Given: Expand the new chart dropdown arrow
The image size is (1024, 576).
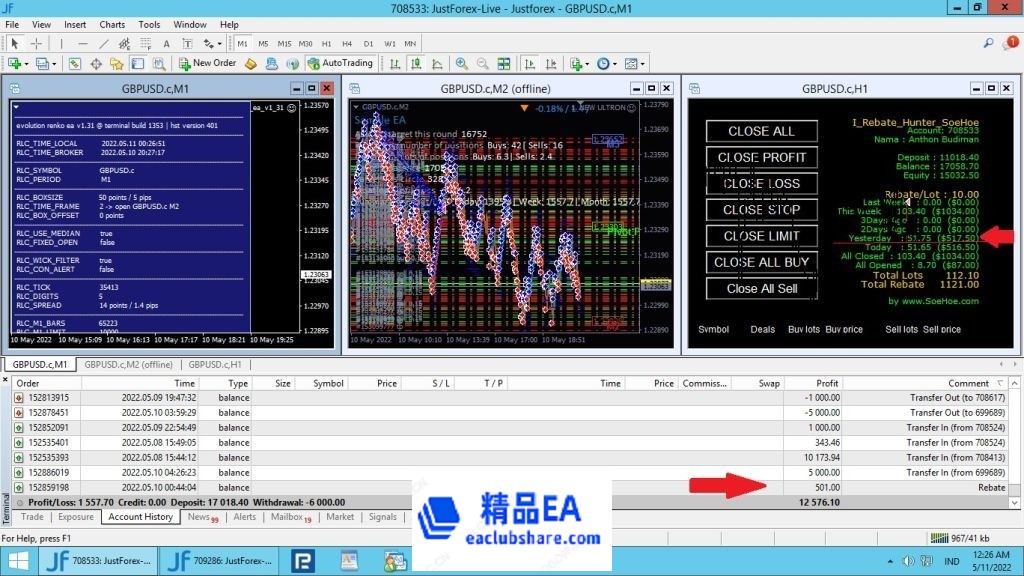Looking at the screenshot, I should pyautogui.click(x=27, y=63).
